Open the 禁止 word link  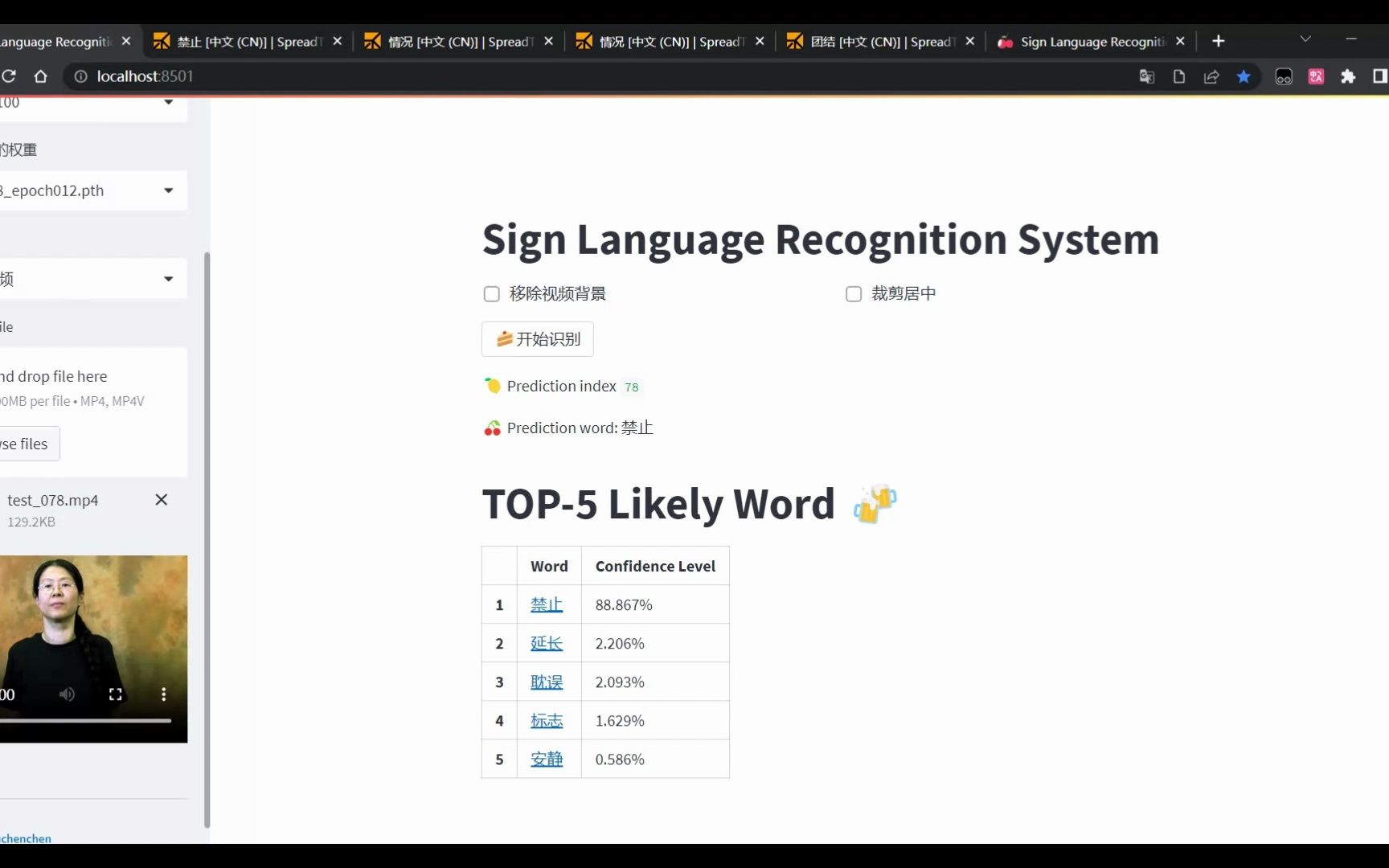[547, 605]
